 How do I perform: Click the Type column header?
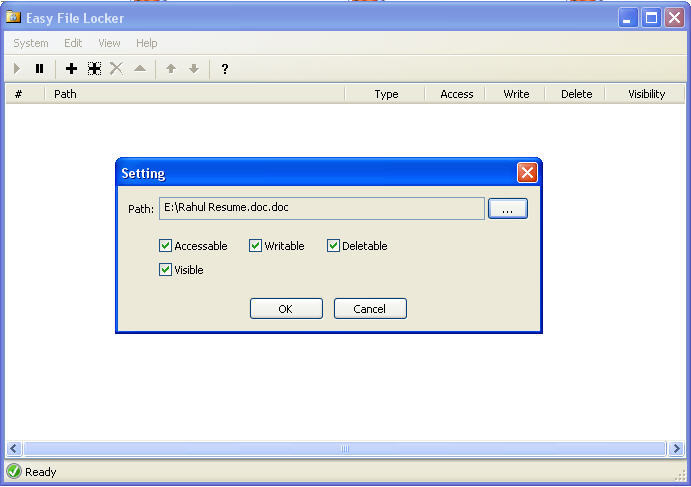coord(385,94)
